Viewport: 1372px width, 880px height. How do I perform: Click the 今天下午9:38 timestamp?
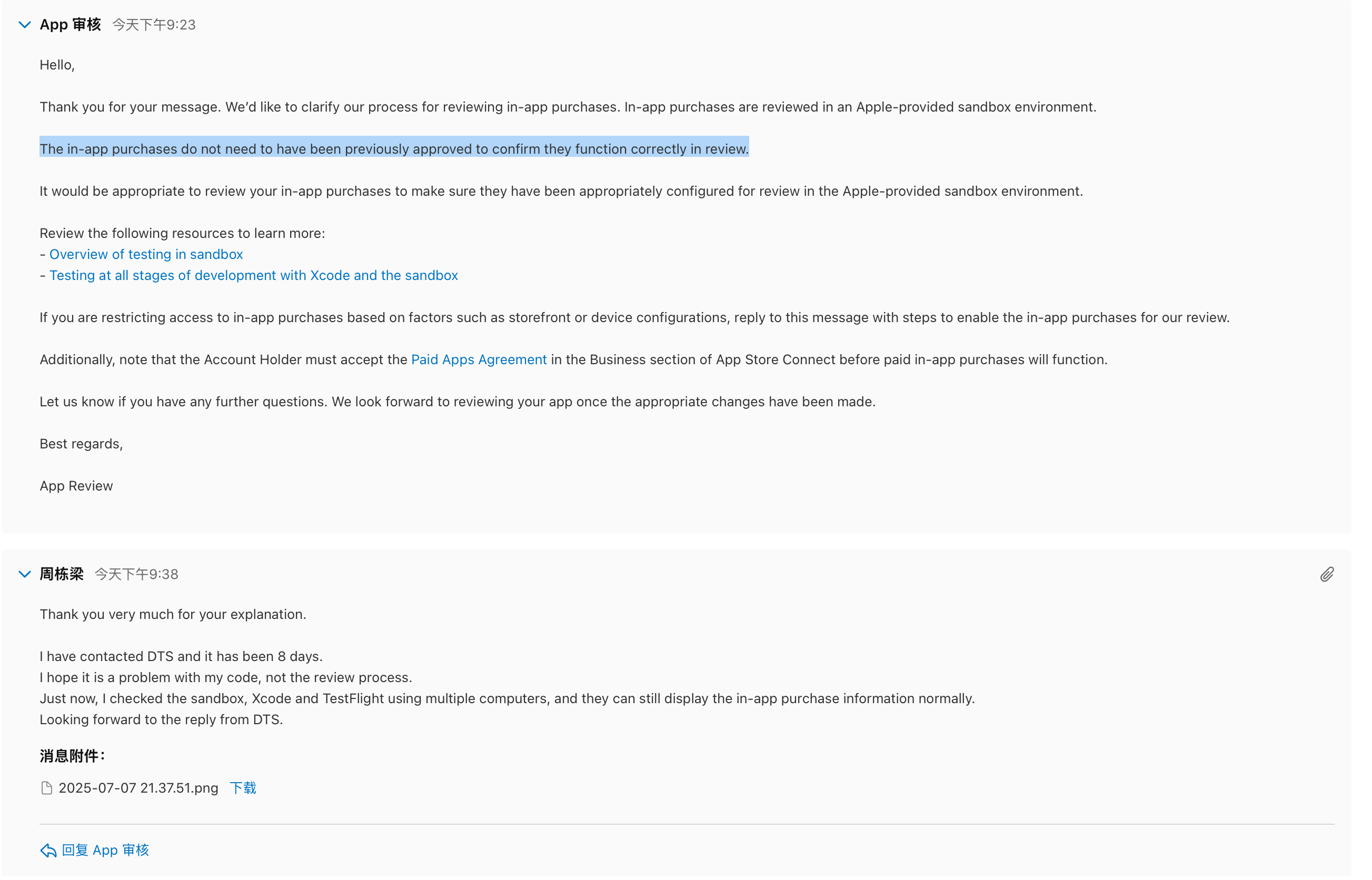[136, 574]
